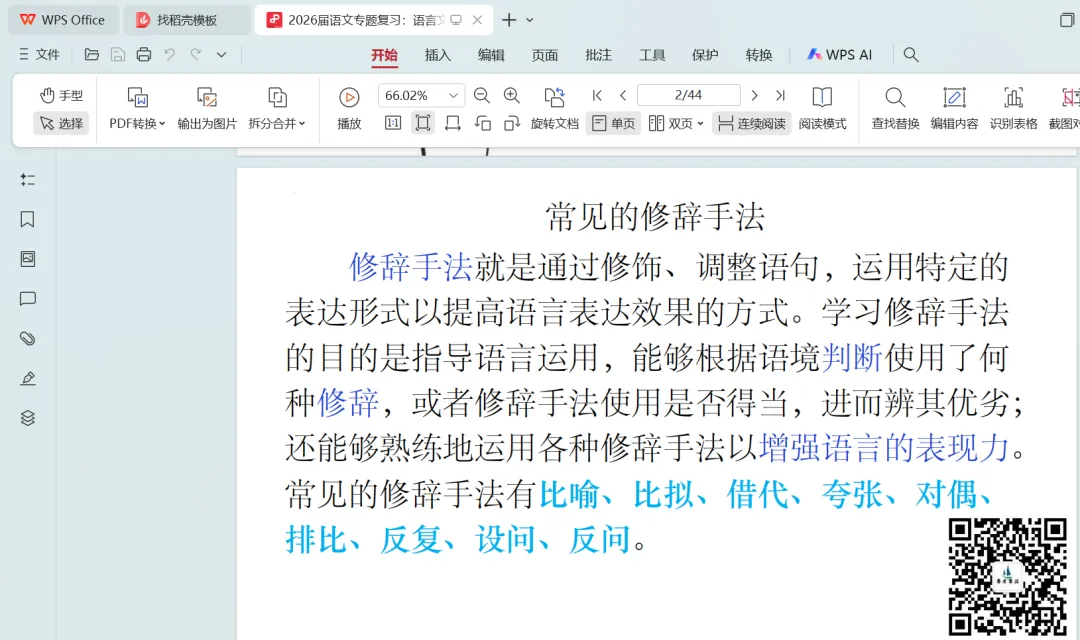The width and height of the screenshot is (1080, 640).
Task: Switch to the 工具 ribbon tab
Action: 652,55
